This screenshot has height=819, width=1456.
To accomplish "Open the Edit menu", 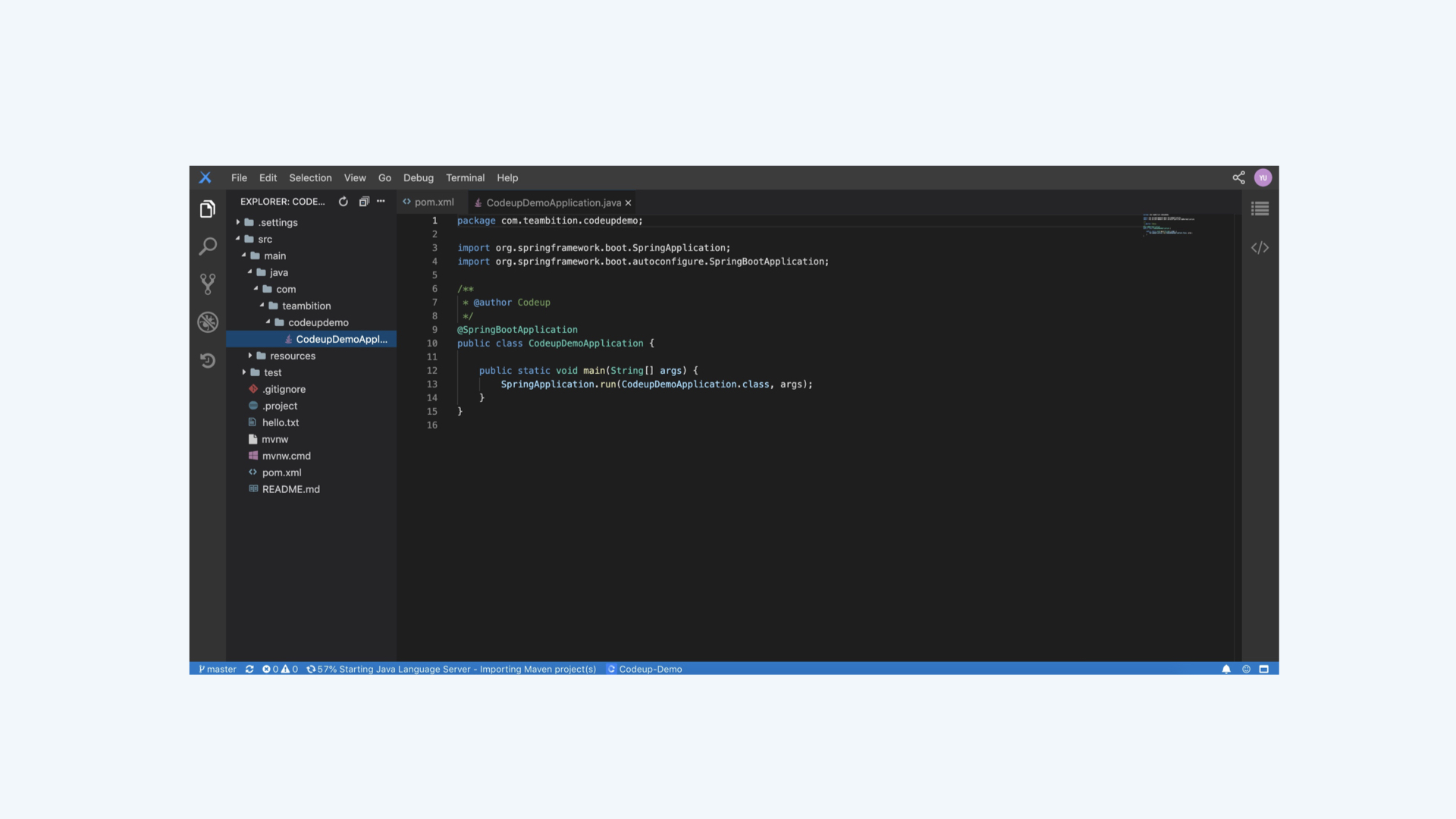I will pos(268,177).
